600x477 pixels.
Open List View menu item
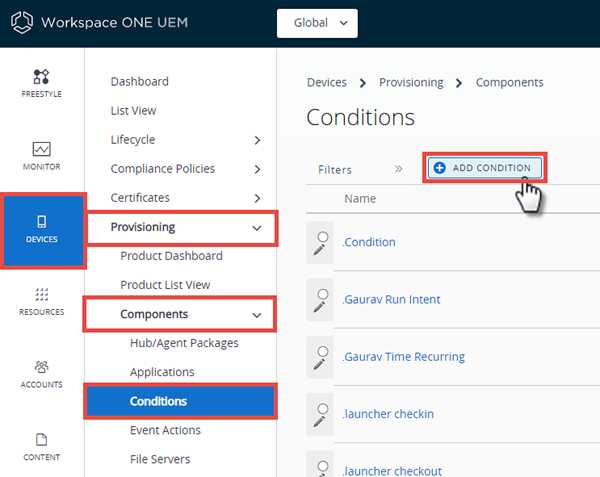click(133, 111)
